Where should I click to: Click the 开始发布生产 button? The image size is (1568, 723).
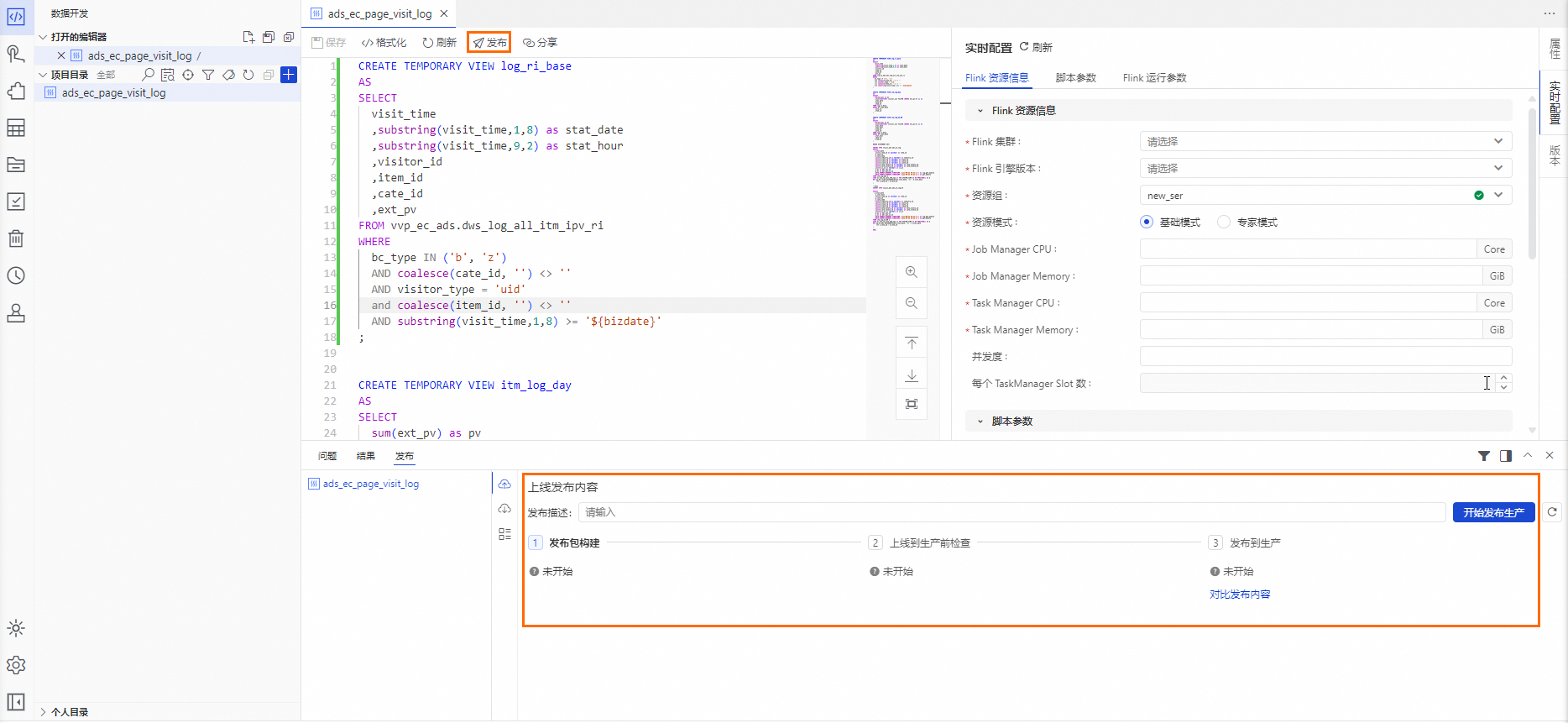[x=1494, y=512]
